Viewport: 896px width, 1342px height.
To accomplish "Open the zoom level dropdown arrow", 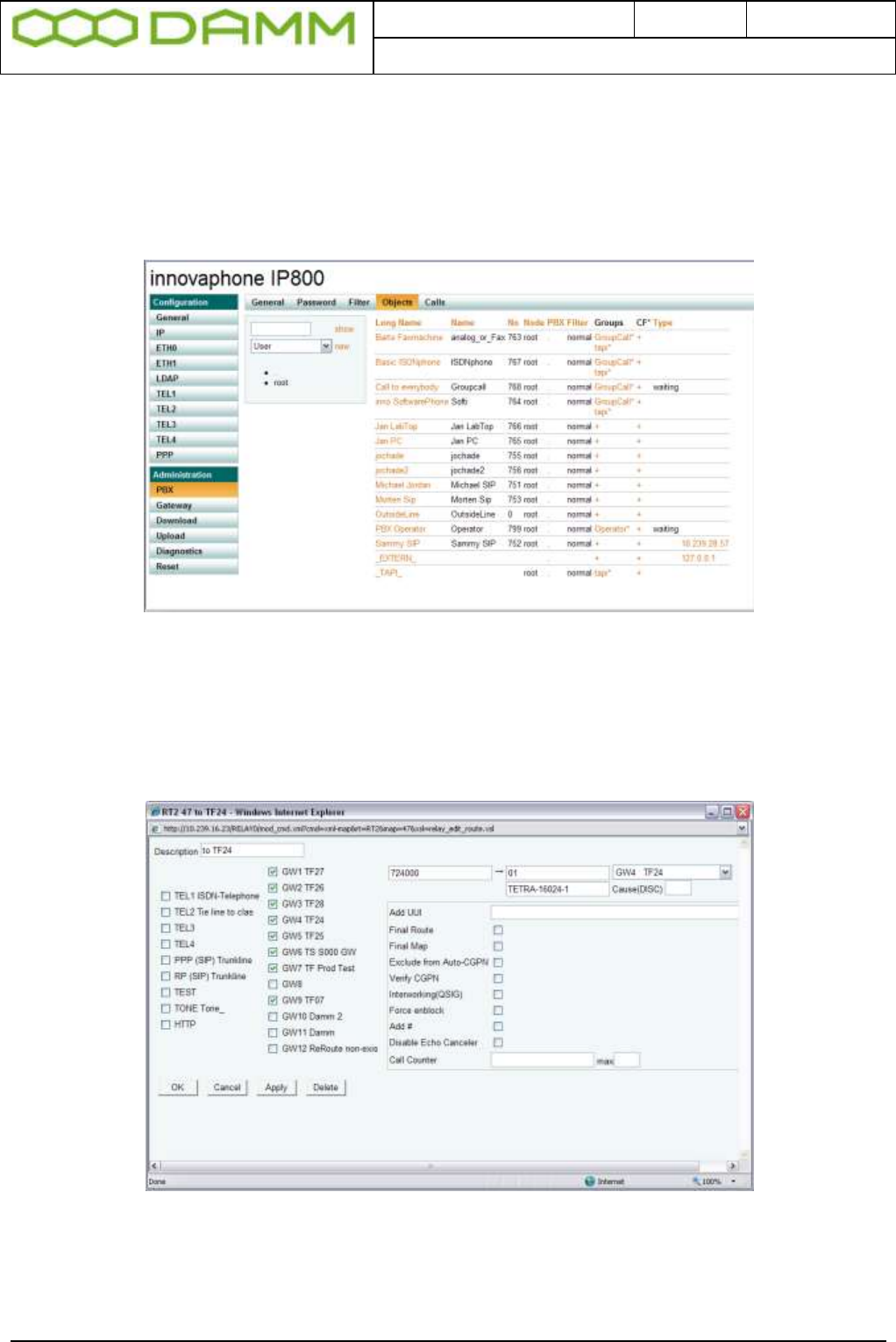I will 733,1181.
